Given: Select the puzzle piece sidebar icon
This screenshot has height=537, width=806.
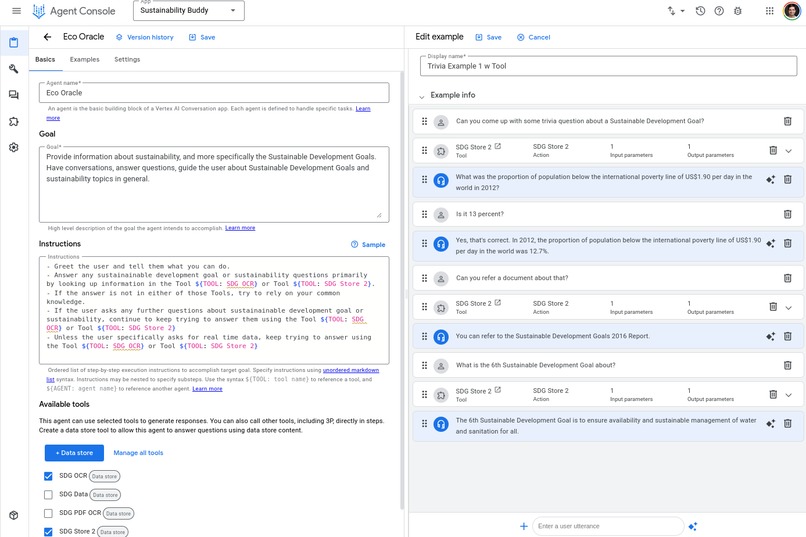Looking at the screenshot, I should (x=14, y=121).
